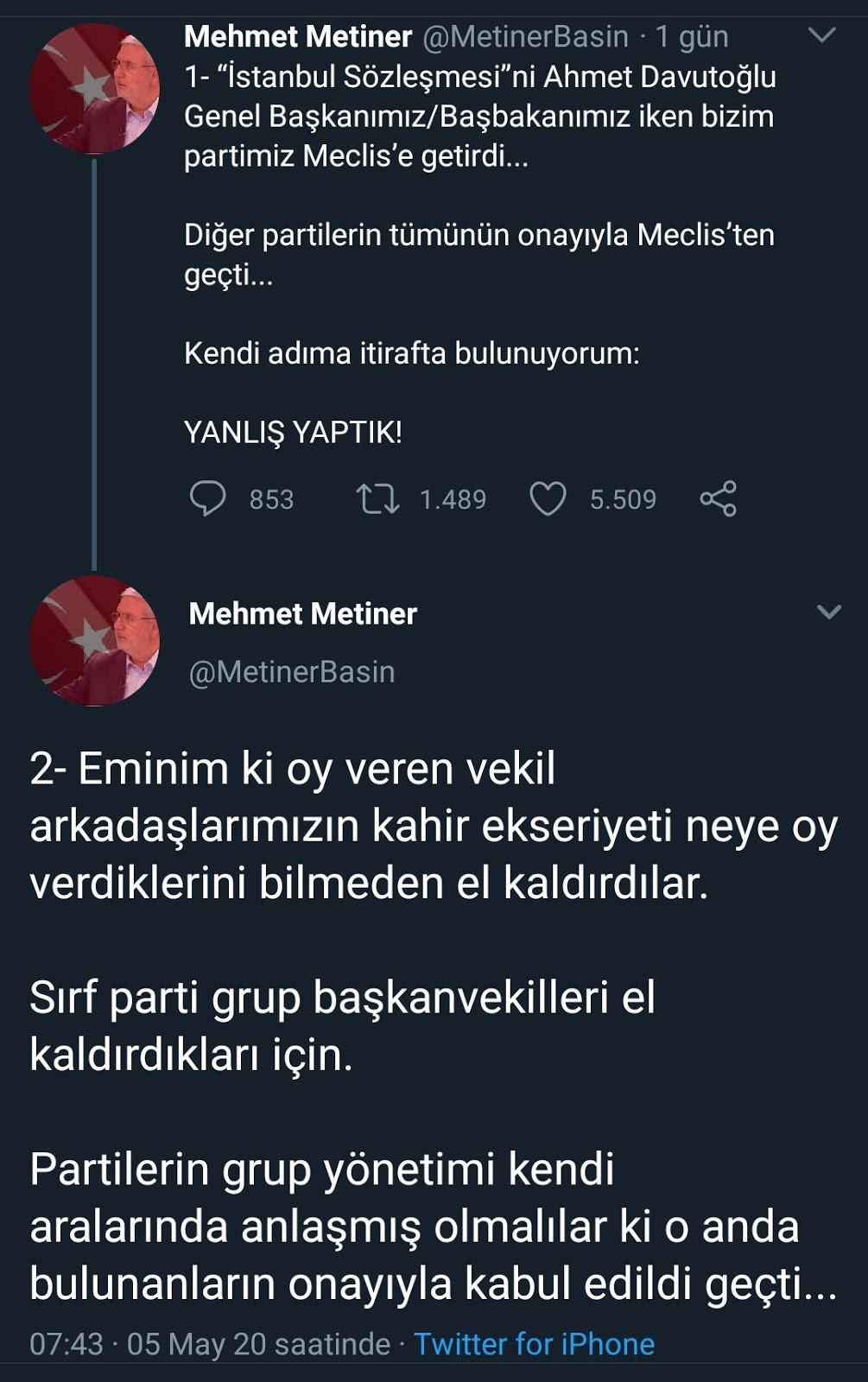Click @MetinerBasin handle beside the first tweet name
Image resolution: width=868 pixels, height=1382 pixels.
tap(525, 36)
